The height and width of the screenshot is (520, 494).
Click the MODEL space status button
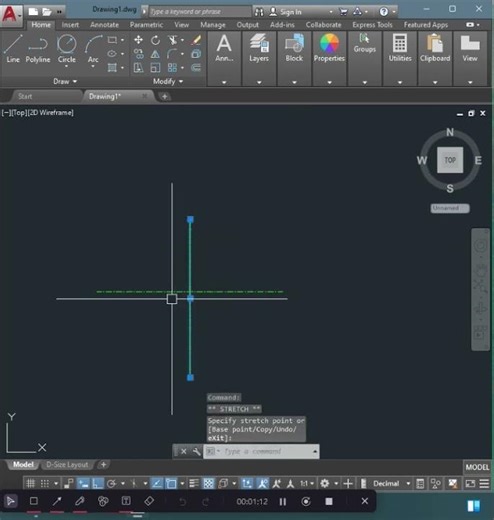tap(477, 467)
